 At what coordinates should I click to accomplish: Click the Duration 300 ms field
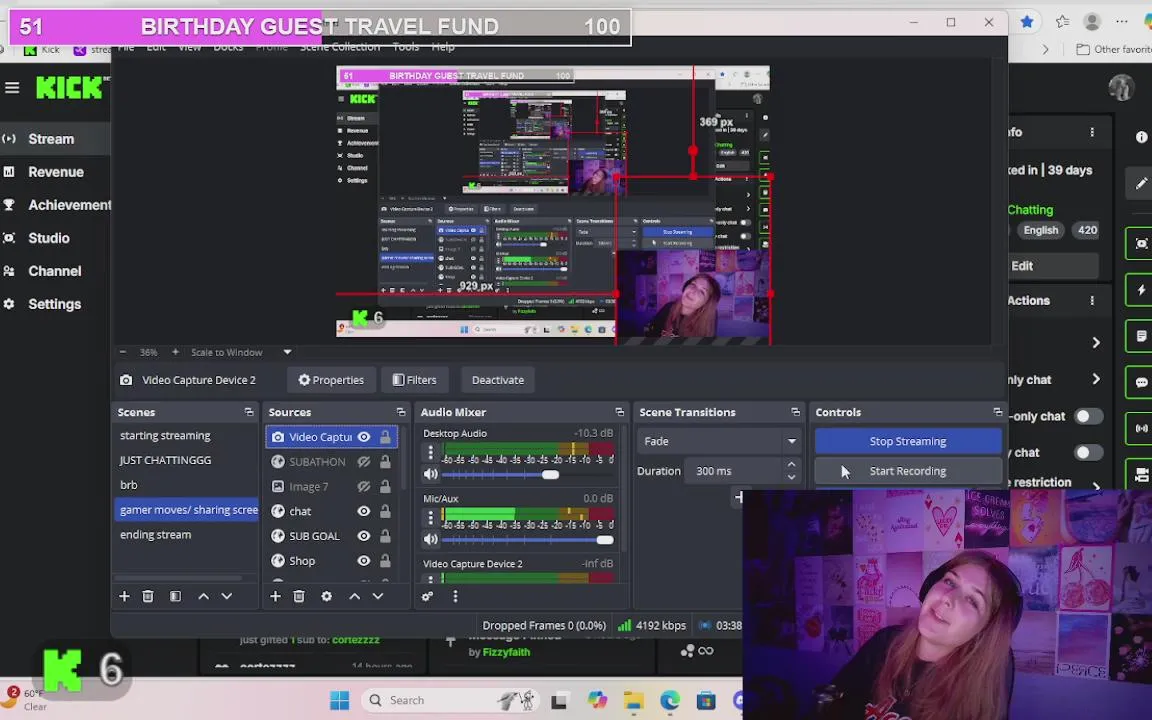(735, 471)
